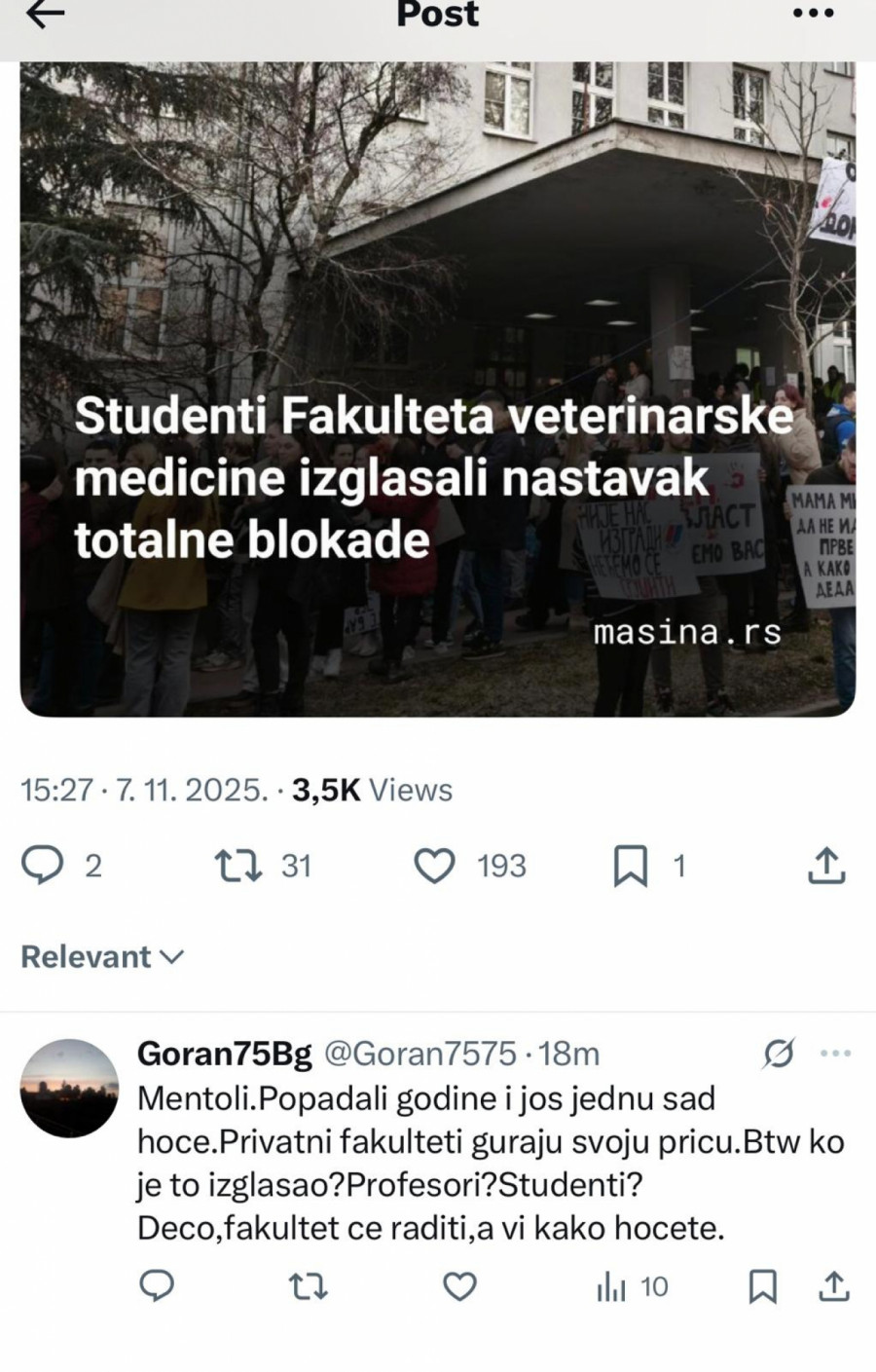This screenshot has width=876, height=1372.
Task: Share Goran75Bg's comment
Action: point(834,1287)
